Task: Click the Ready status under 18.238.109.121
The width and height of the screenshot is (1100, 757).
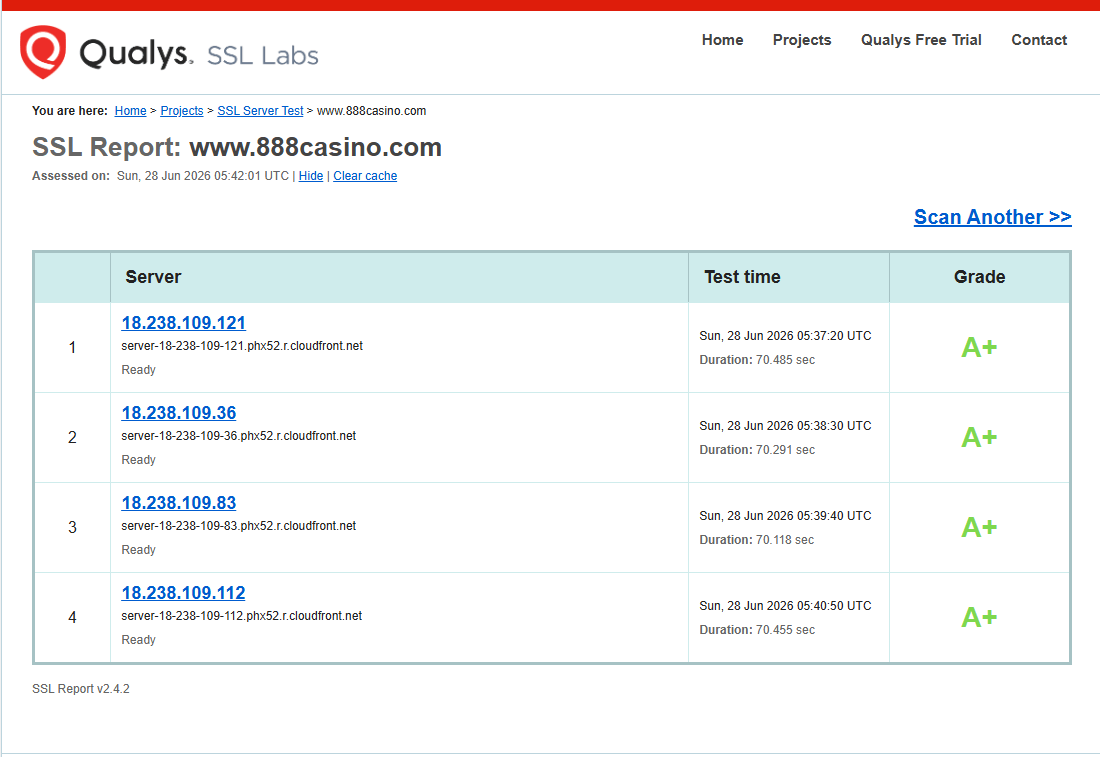Action: pos(138,370)
